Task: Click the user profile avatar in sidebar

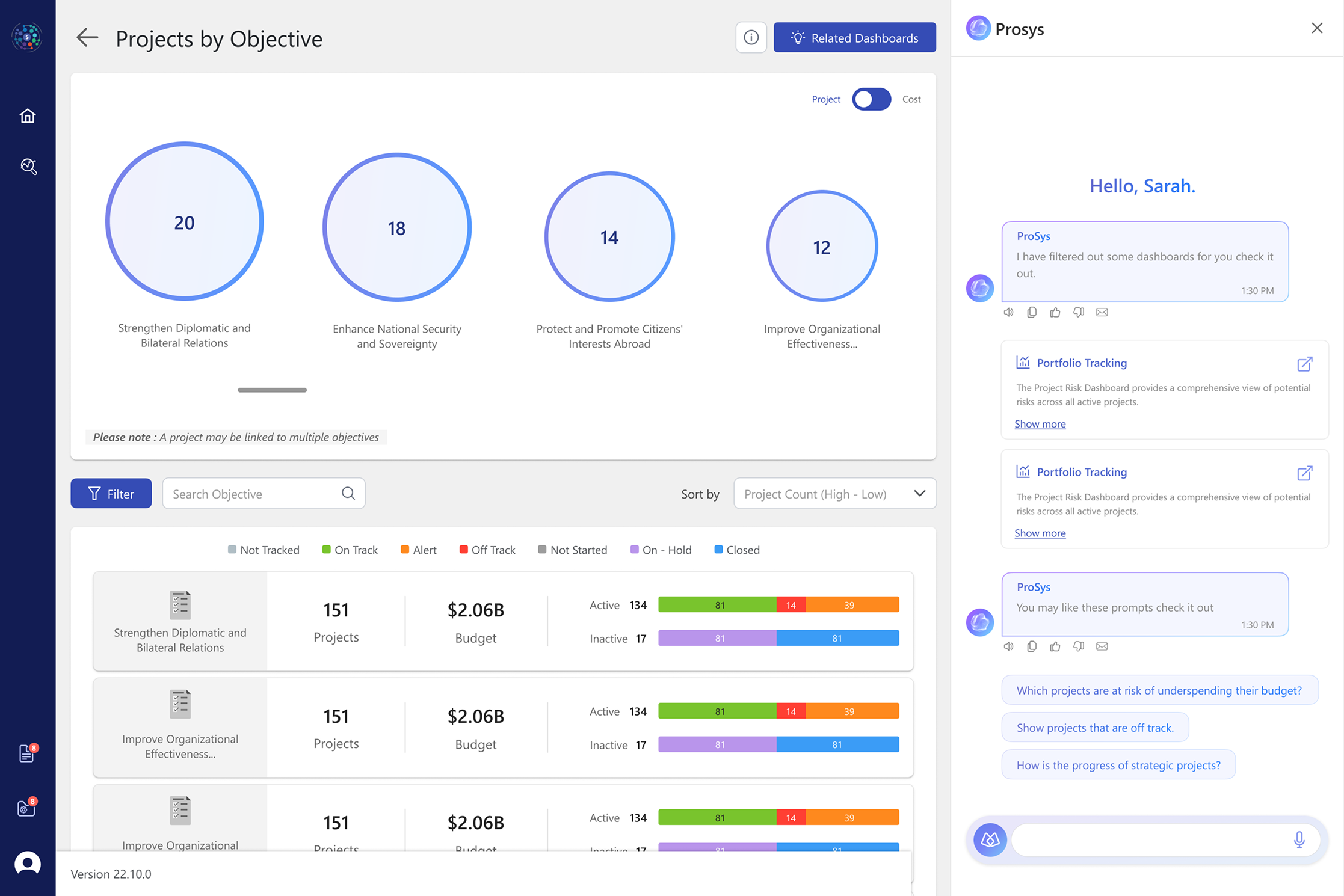Action: tap(28, 864)
